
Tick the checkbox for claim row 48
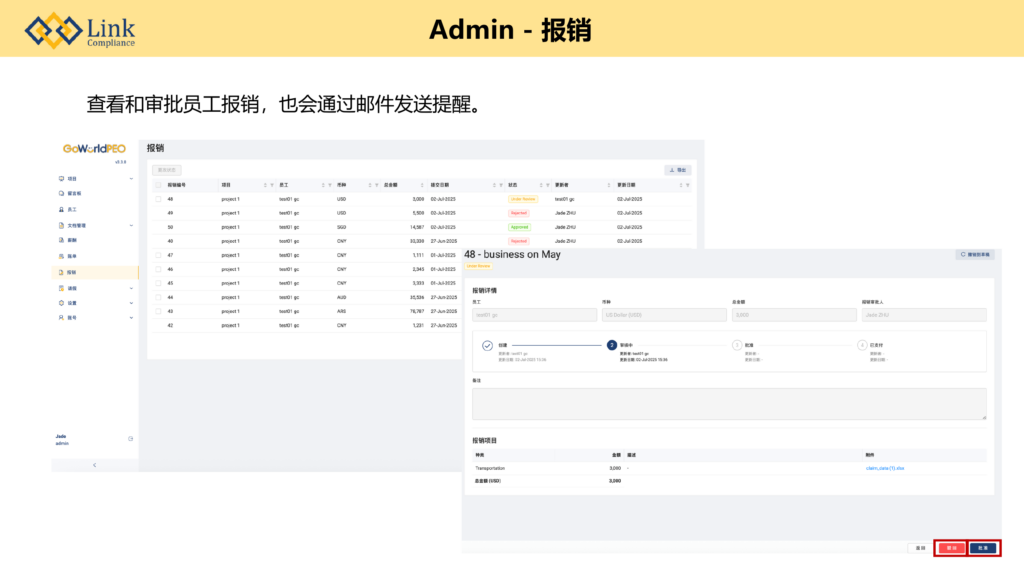click(158, 199)
